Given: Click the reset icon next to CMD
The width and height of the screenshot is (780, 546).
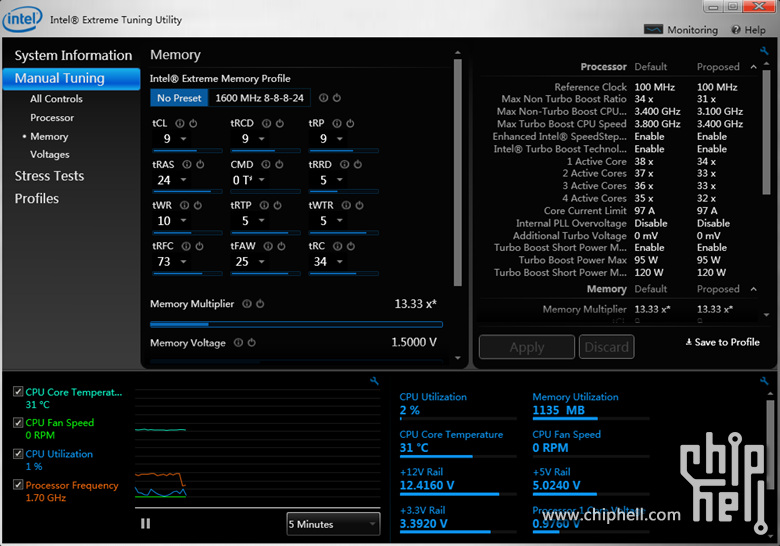Looking at the screenshot, I should [x=280, y=164].
